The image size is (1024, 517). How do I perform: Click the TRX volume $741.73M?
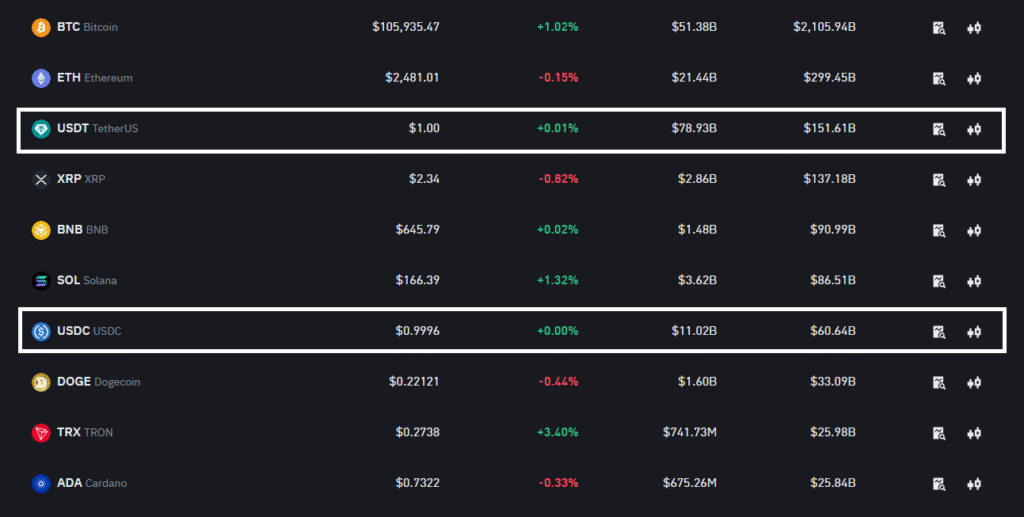(x=690, y=432)
